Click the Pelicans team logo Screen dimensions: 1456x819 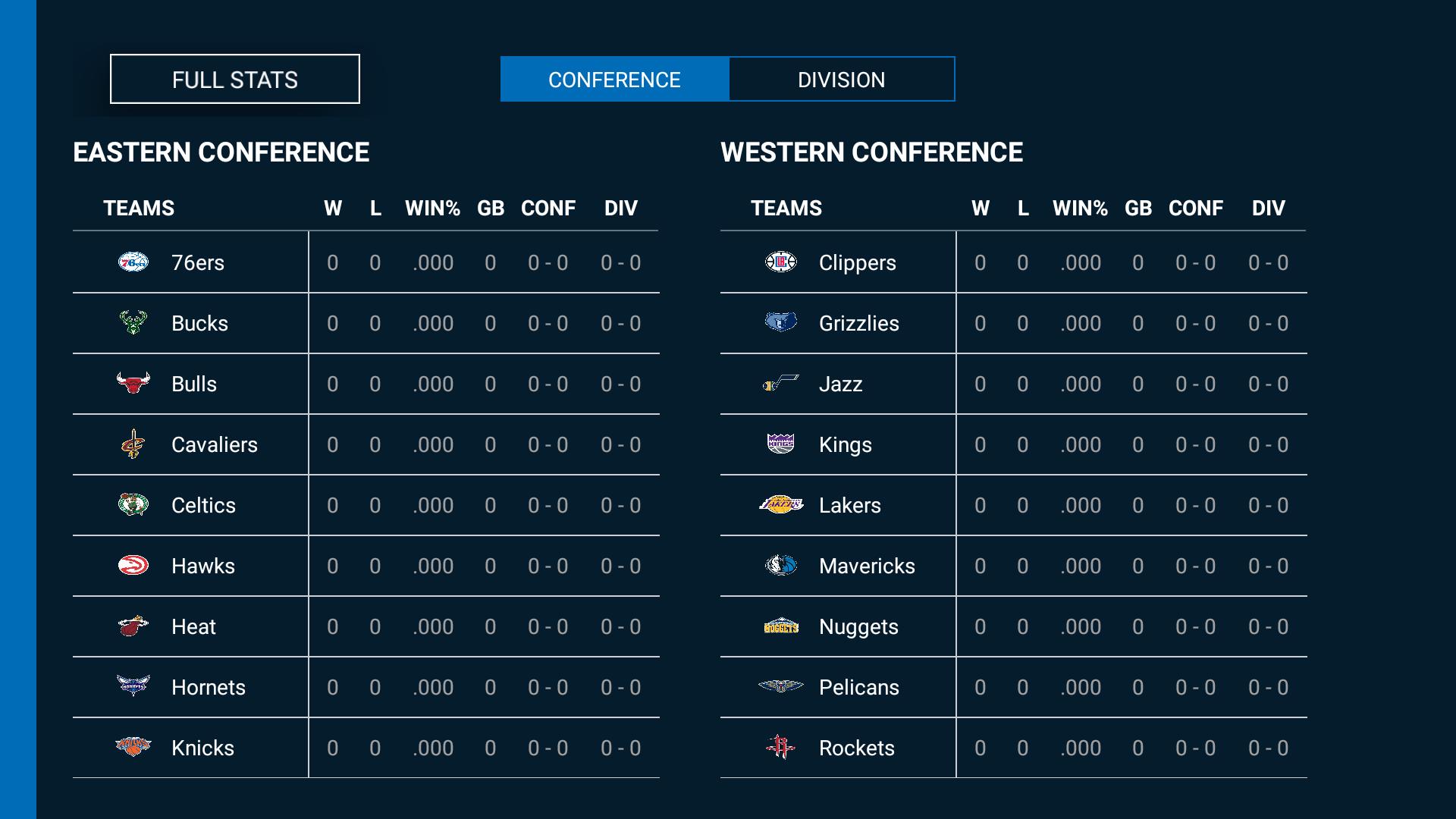[781, 686]
